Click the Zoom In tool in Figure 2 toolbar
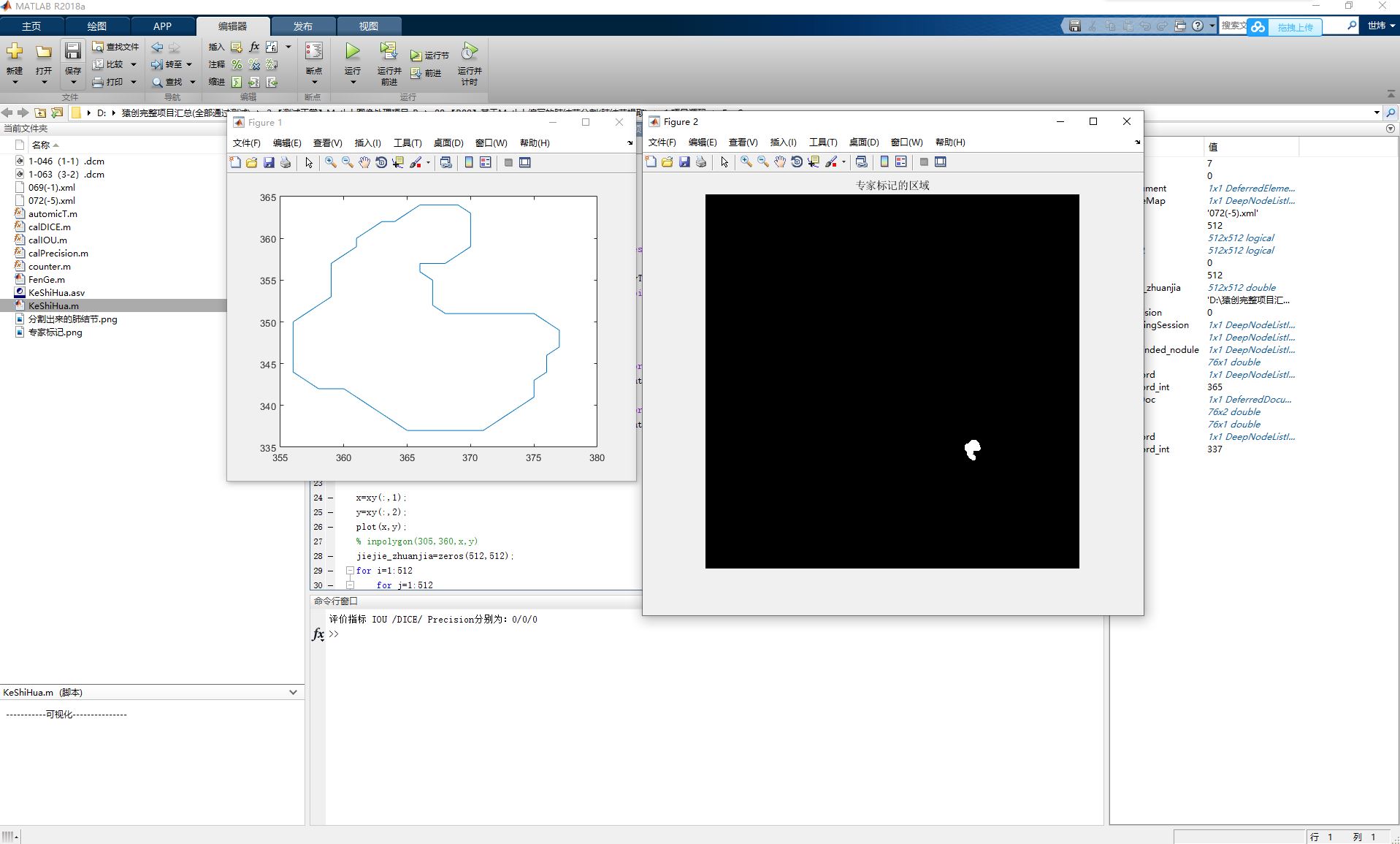The width and height of the screenshot is (1400, 844). 746,161
